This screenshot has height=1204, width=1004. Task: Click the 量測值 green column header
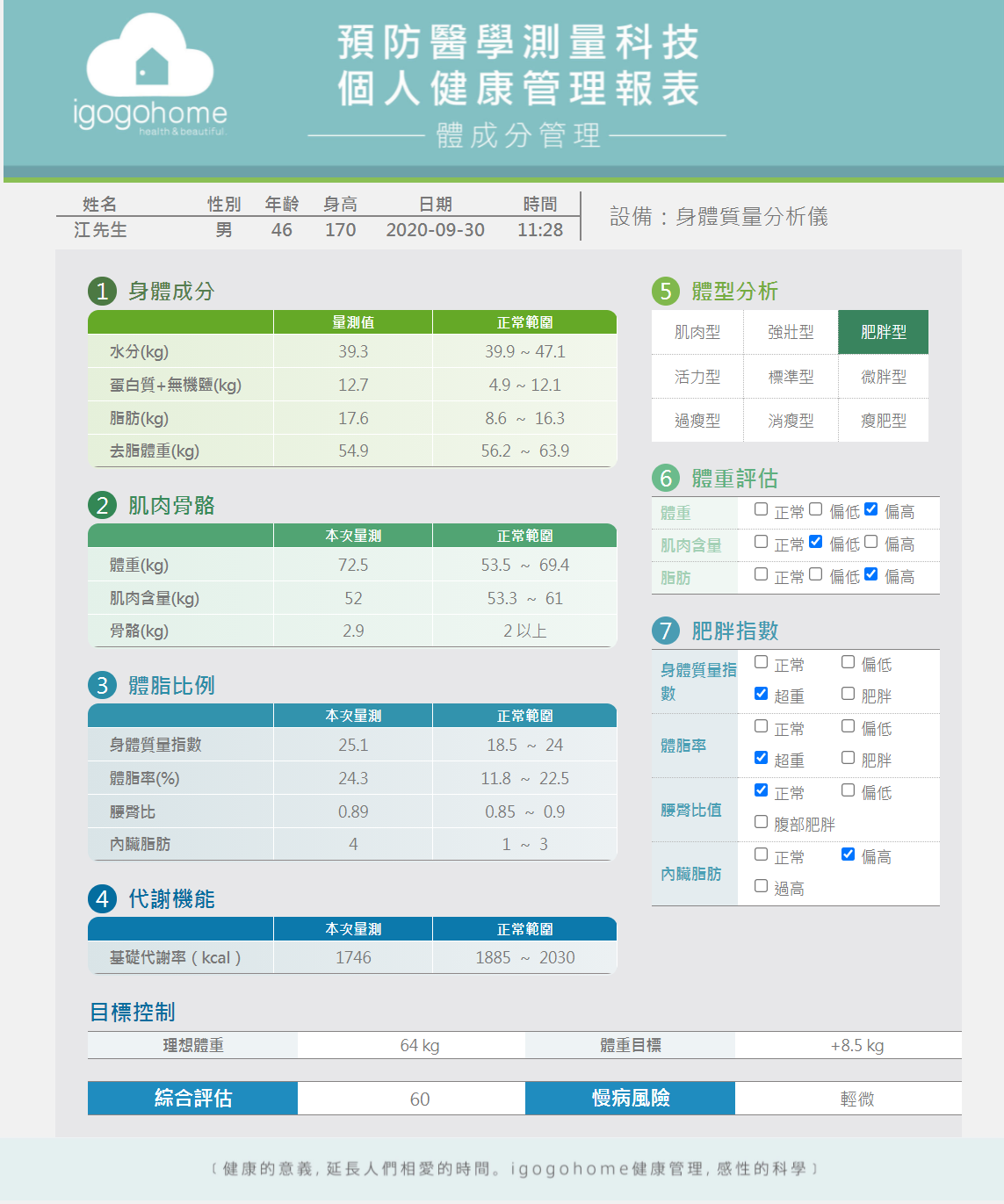pos(353,322)
